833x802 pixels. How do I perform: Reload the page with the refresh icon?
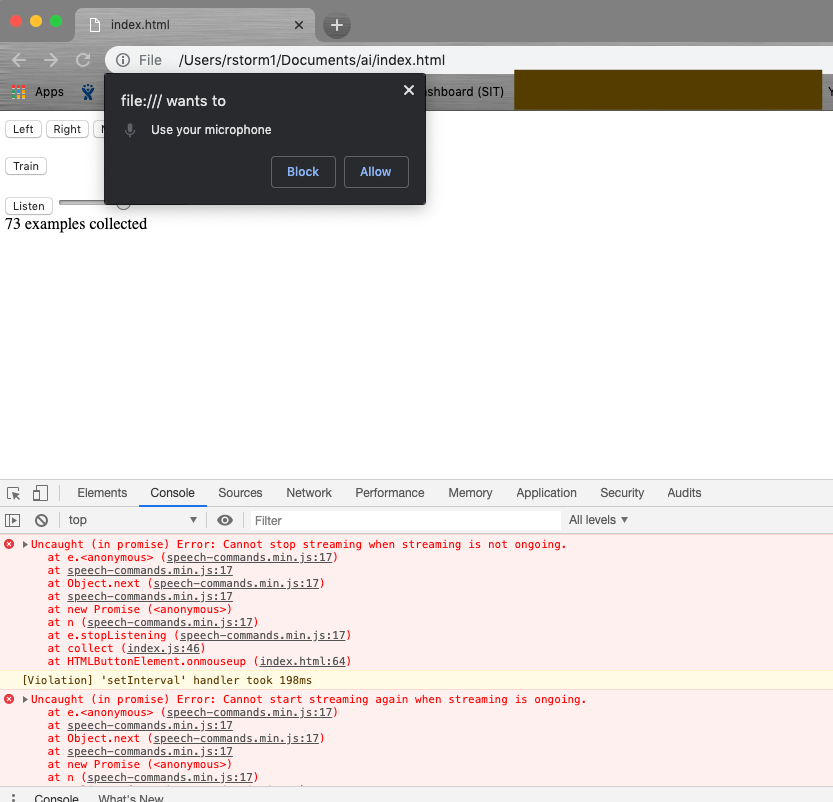[x=82, y=60]
